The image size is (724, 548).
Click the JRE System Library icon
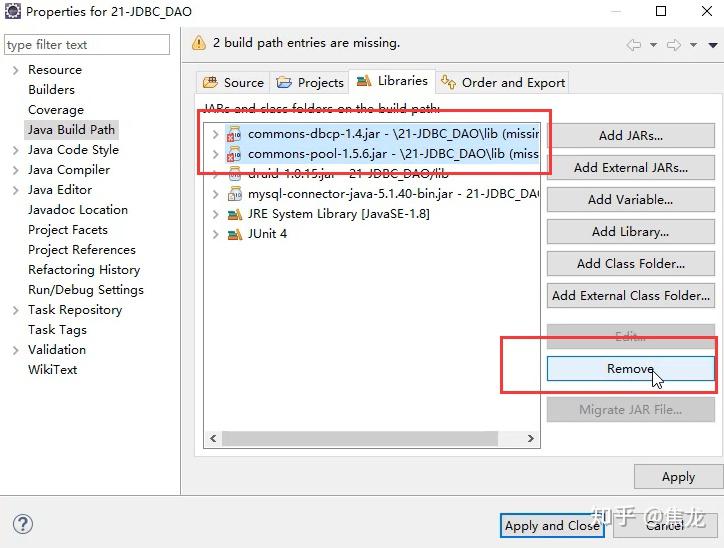pyautogui.click(x=235, y=214)
